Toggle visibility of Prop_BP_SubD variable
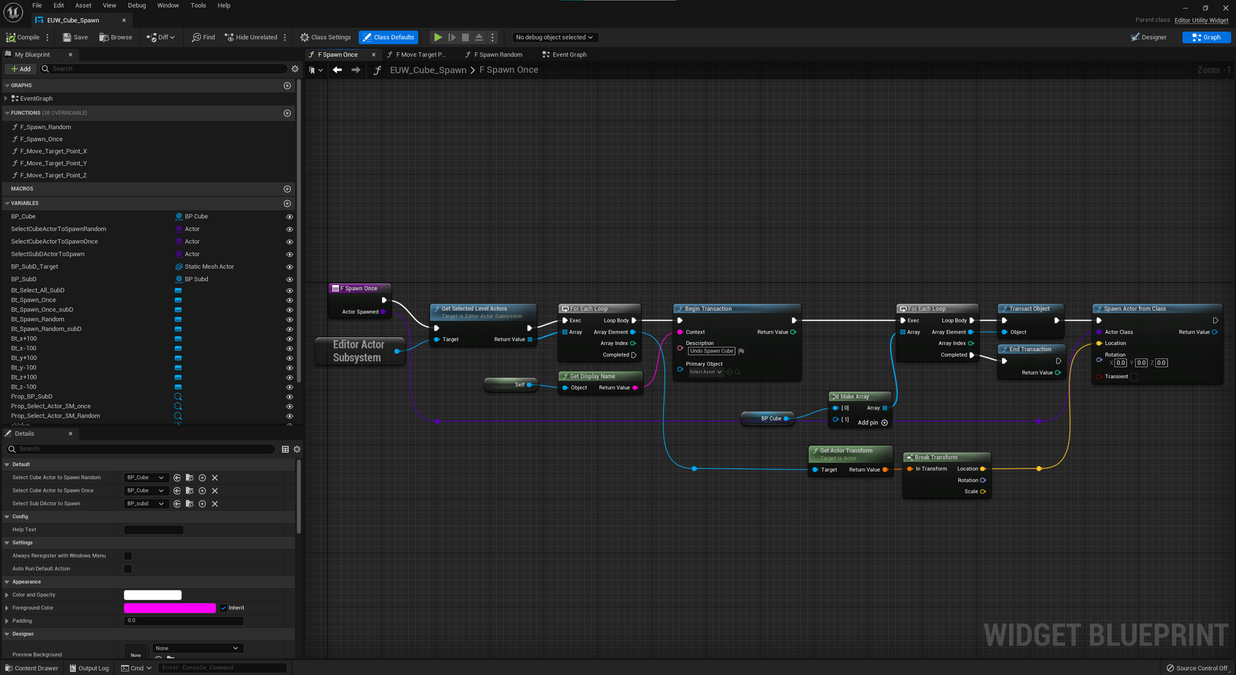Screen dimensions: 1236x675 click(x=290, y=397)
